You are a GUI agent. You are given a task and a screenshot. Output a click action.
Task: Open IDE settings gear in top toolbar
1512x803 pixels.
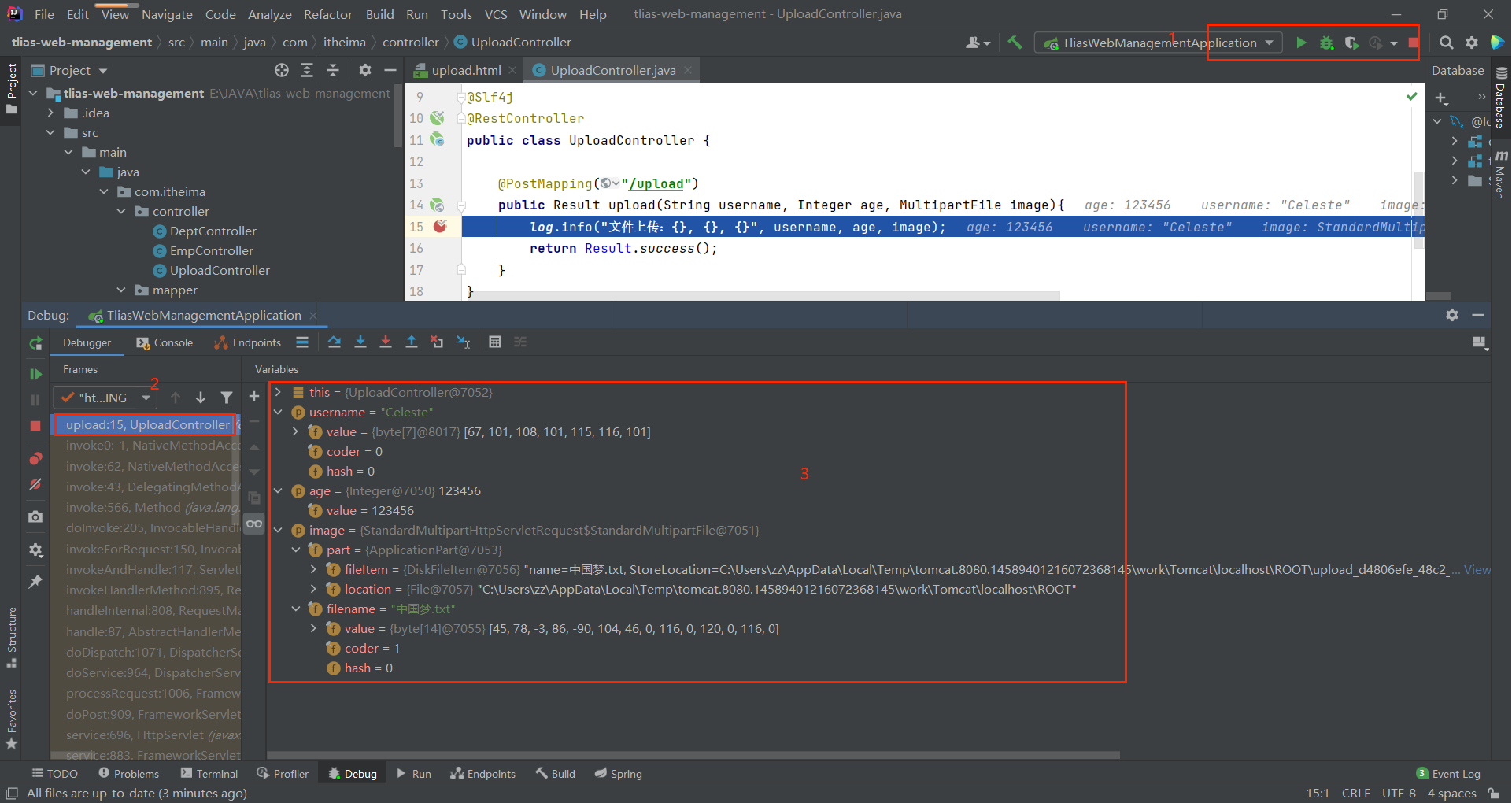pos(1472,43)
